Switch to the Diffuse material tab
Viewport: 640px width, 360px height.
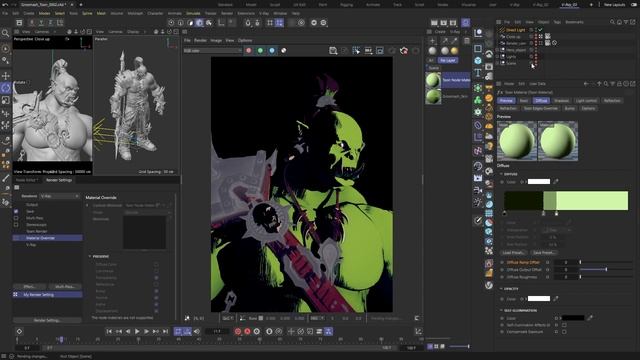coord(541,100)
